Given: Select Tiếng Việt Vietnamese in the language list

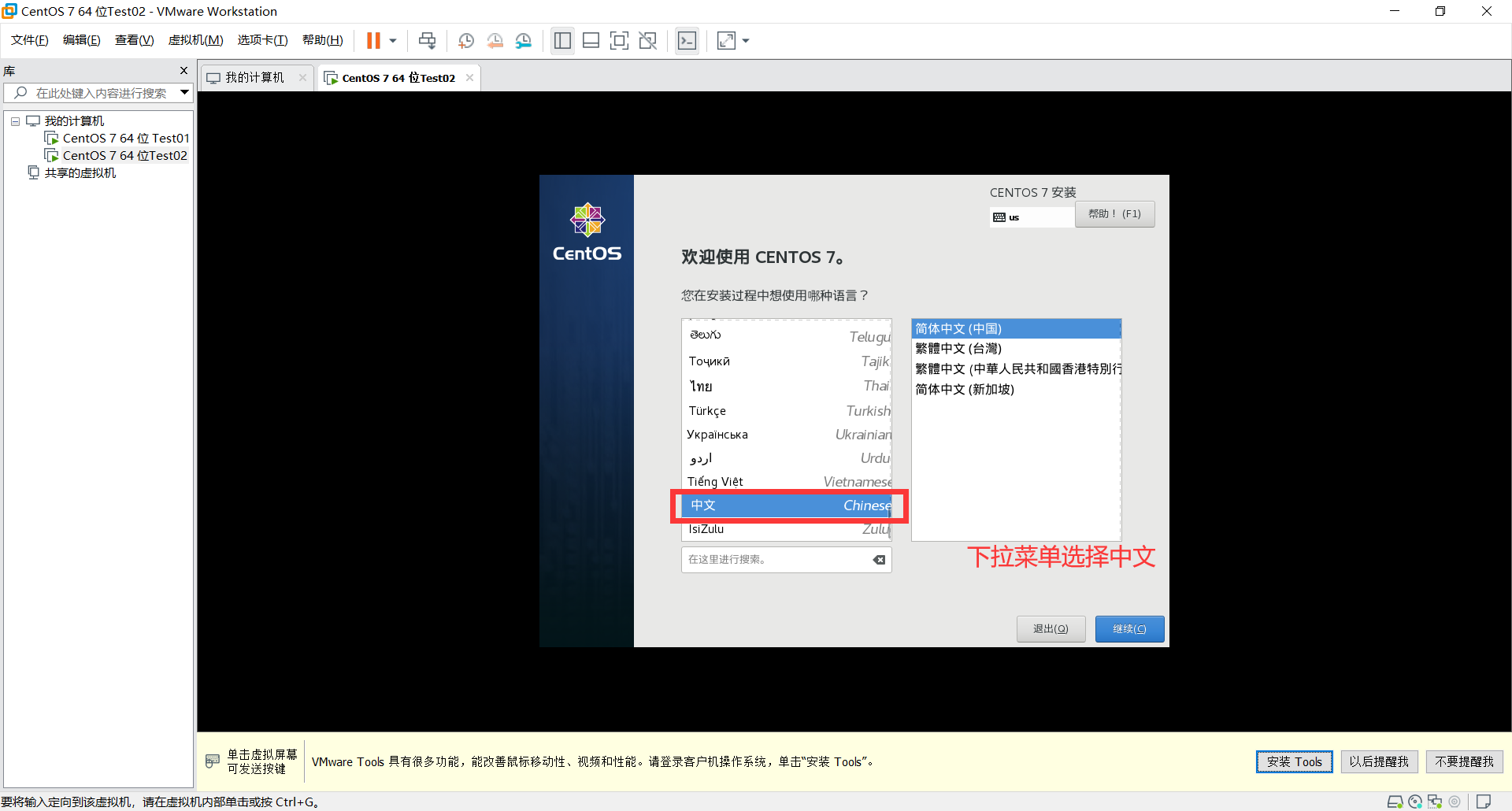Looking at the screenshot, I should pyautogui.click(x=787, y=482).
